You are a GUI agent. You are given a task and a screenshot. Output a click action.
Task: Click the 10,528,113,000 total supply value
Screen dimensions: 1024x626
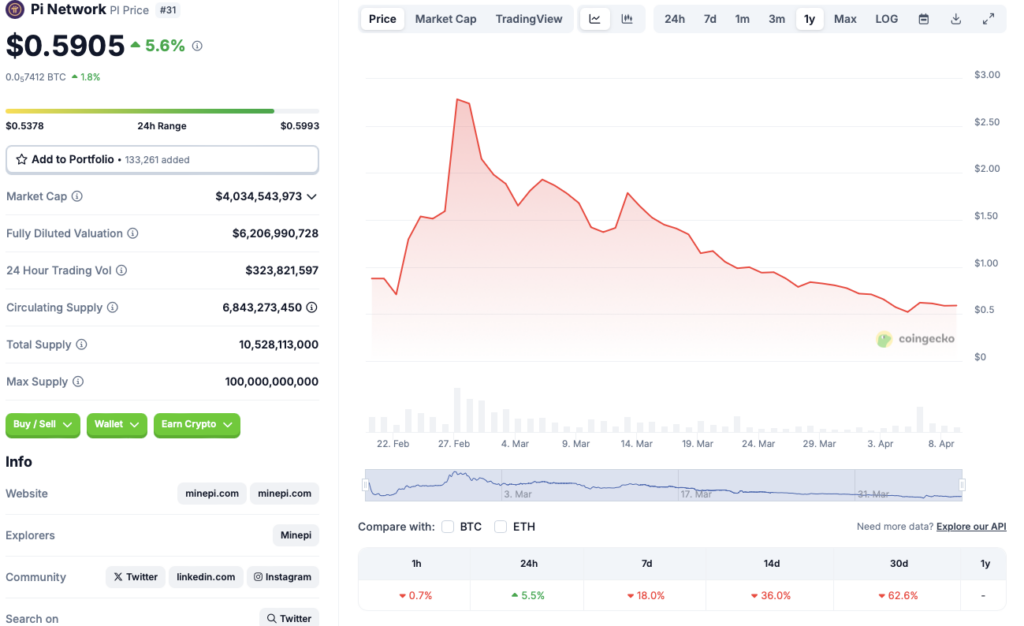[x=278, y=345]
